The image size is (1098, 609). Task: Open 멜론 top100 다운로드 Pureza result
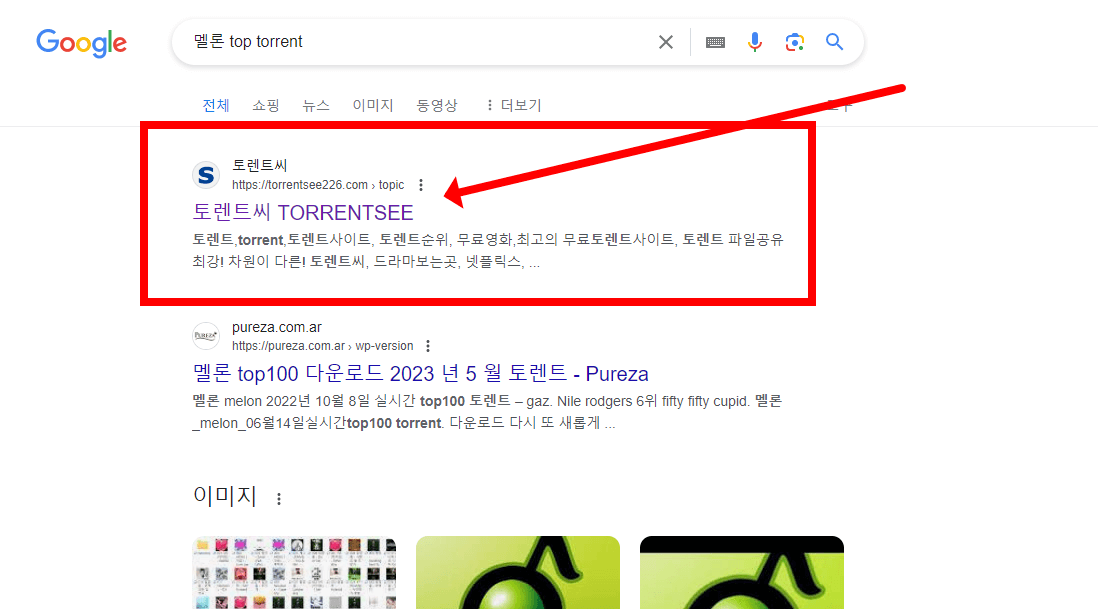click(x=420, y=373)
